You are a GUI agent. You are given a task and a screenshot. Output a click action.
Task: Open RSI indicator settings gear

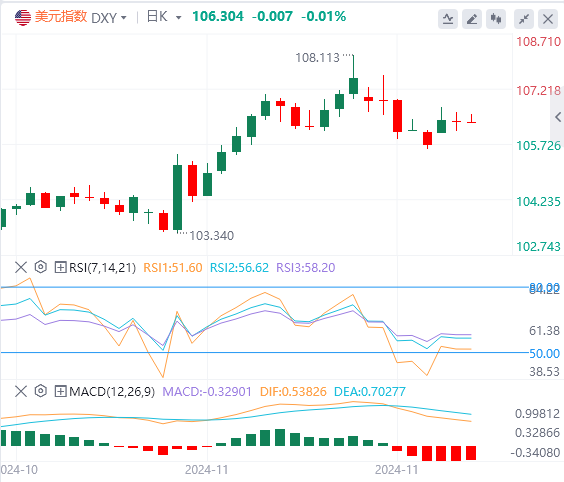point(41,267)
